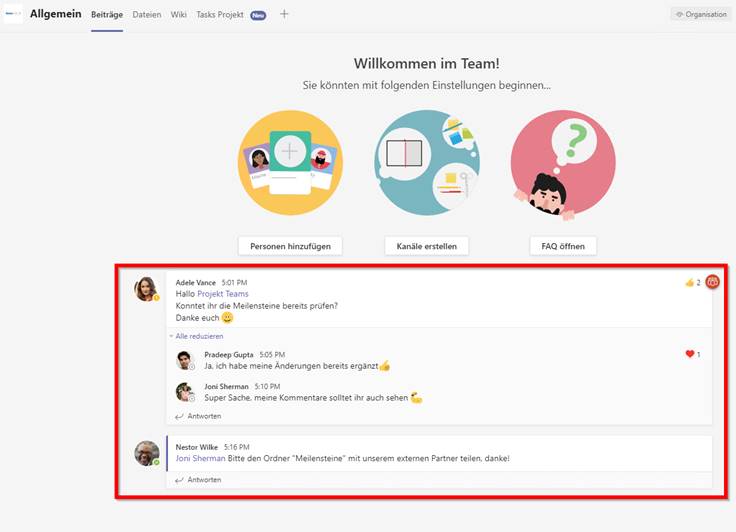736x532 pixels.
Task: Collapse replies via Alle reduzieren
Action: pyautogui.click(x=199, y=336)
